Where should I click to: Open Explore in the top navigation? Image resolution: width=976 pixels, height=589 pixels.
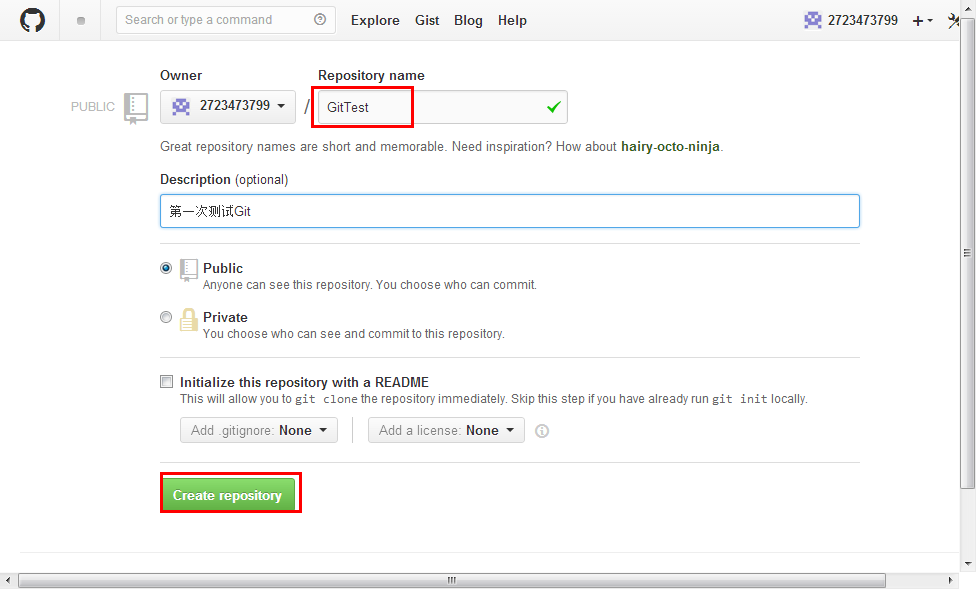[x=375, y=20]
